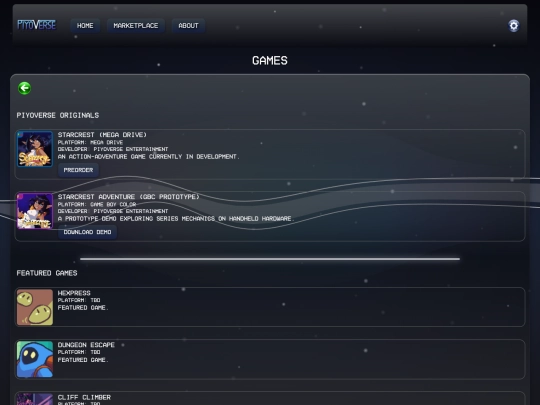Screen dimensions: 540x405
Task: Click the developer line under Starcrest Adventure
Action: (113, 211)
